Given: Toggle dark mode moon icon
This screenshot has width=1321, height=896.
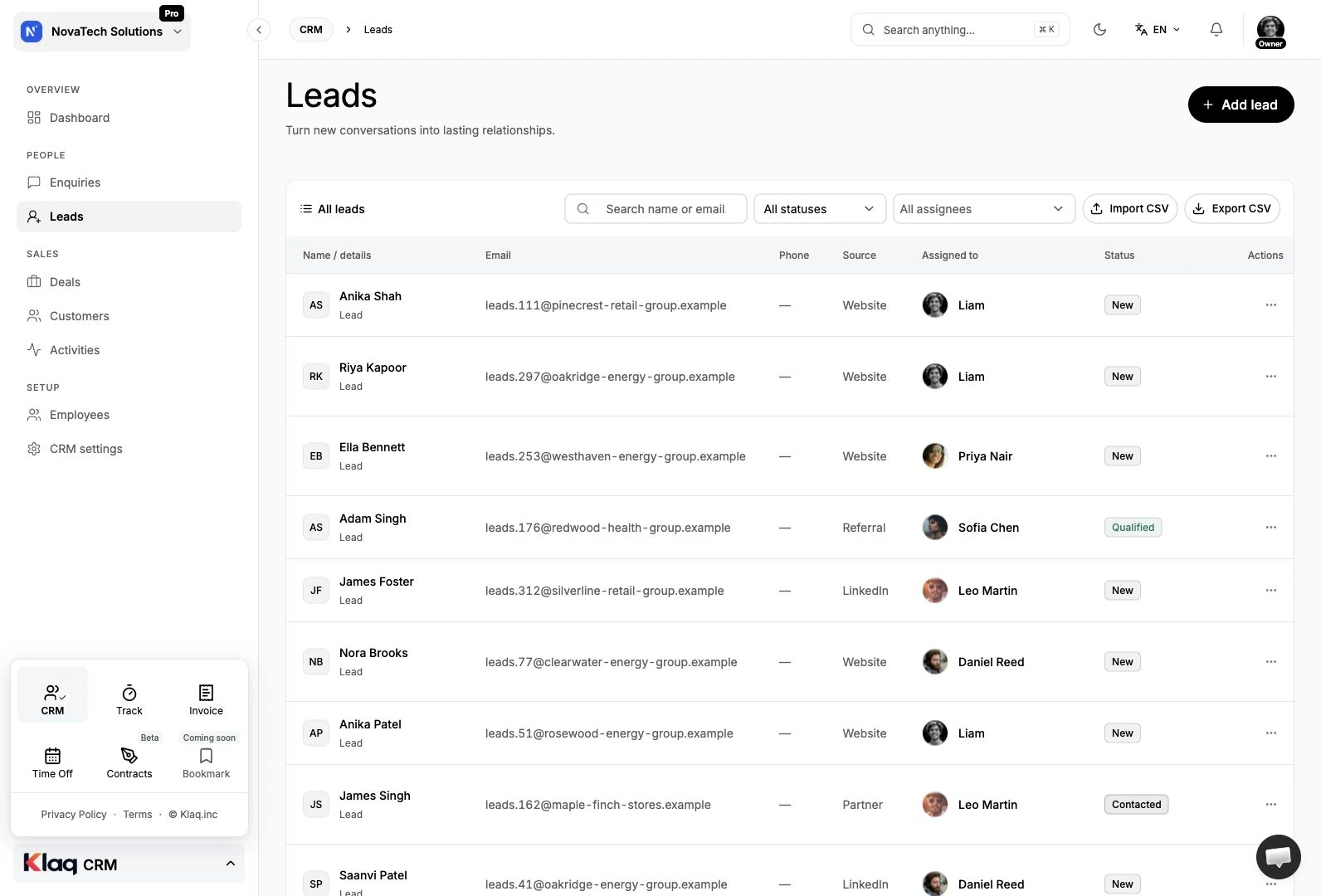Looking at the screenshot, I should pyautogui.click(x=1099, y=30).
